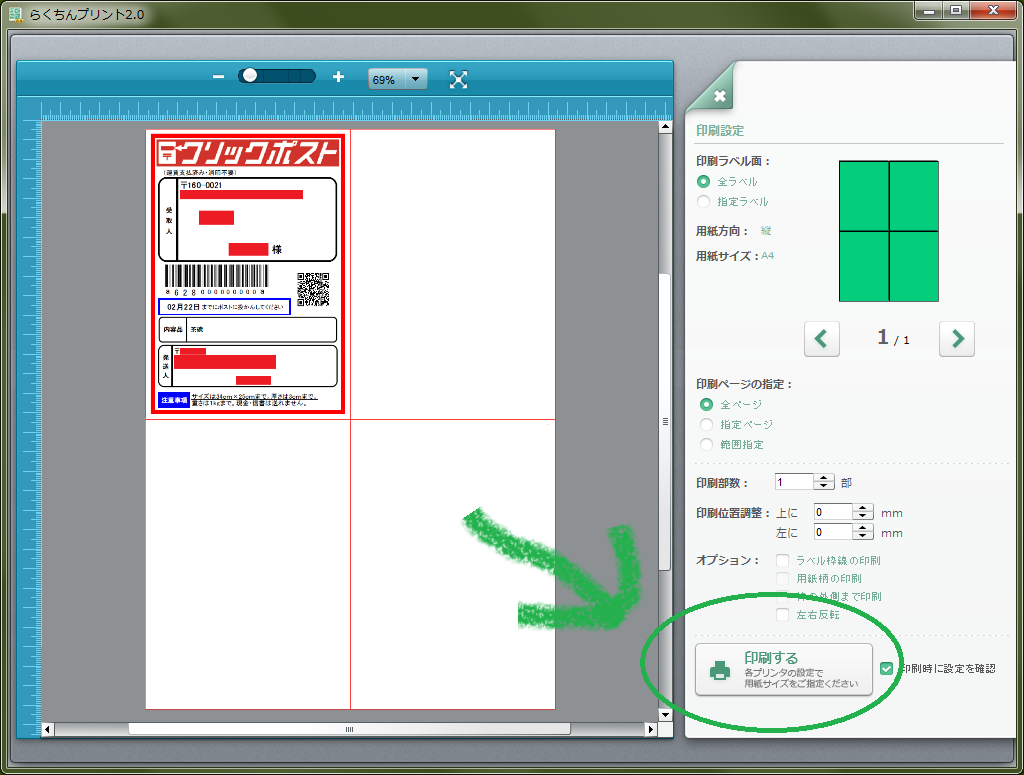Click the 用紙サイズ A4 value

[x=767, y=256]
